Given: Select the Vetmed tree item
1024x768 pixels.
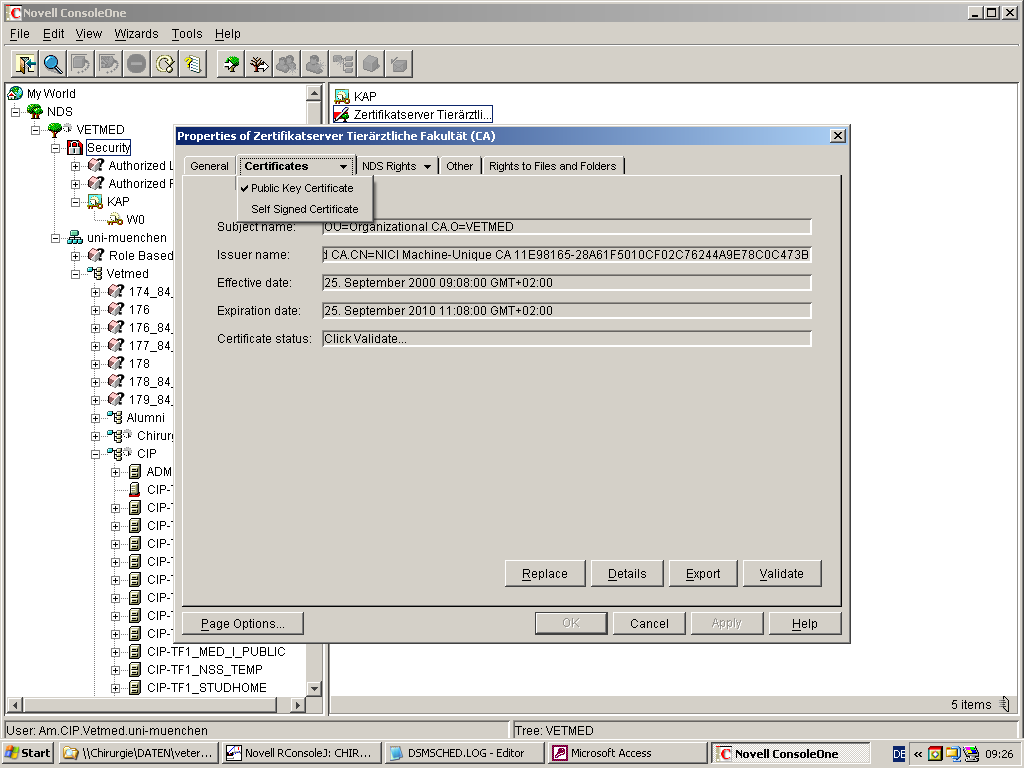Looking at the screenshot, I should point(127,274).
